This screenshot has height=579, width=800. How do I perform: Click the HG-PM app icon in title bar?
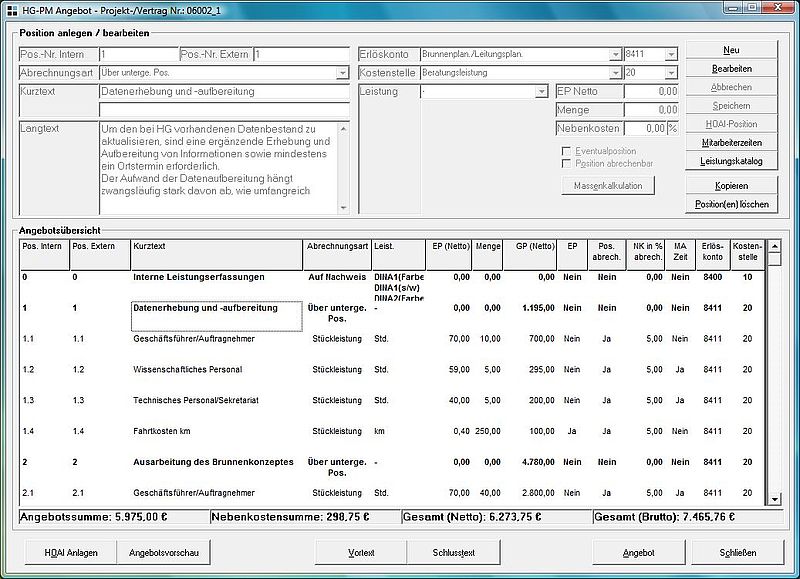tap(10, 8)
